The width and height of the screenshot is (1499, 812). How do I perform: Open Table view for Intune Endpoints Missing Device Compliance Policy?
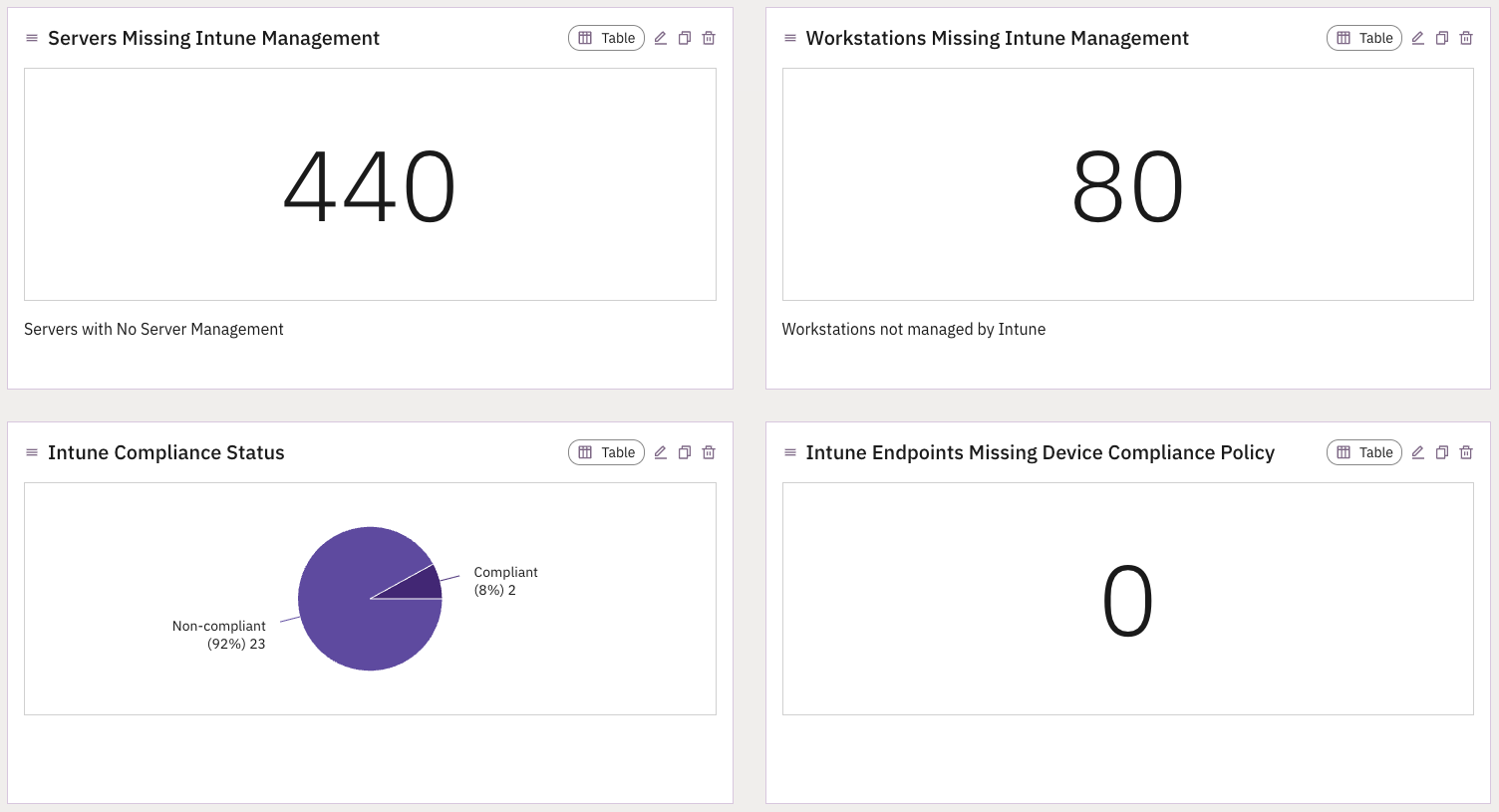pos(1364,452)
